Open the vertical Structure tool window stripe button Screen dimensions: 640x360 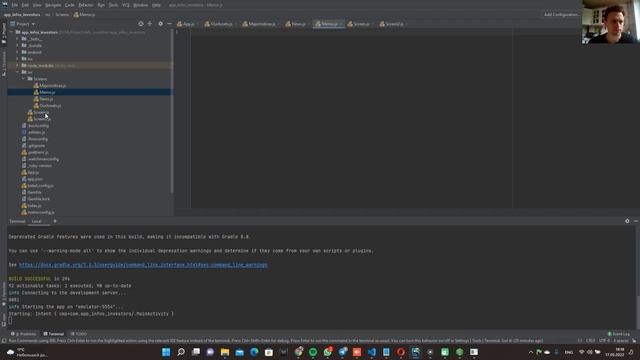pyautogui.click(x=4, y=64)
